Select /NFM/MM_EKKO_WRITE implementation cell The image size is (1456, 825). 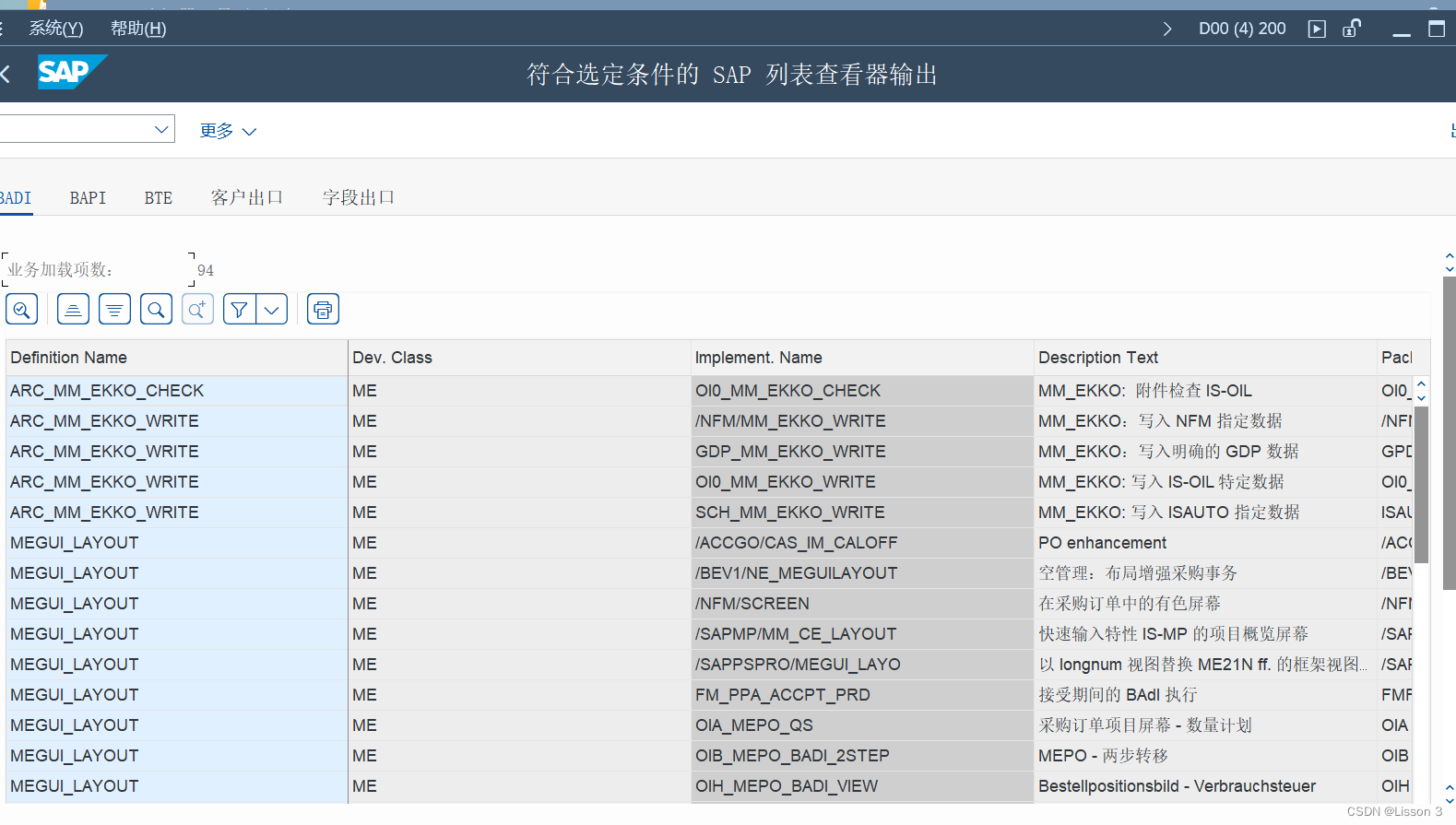862,421
